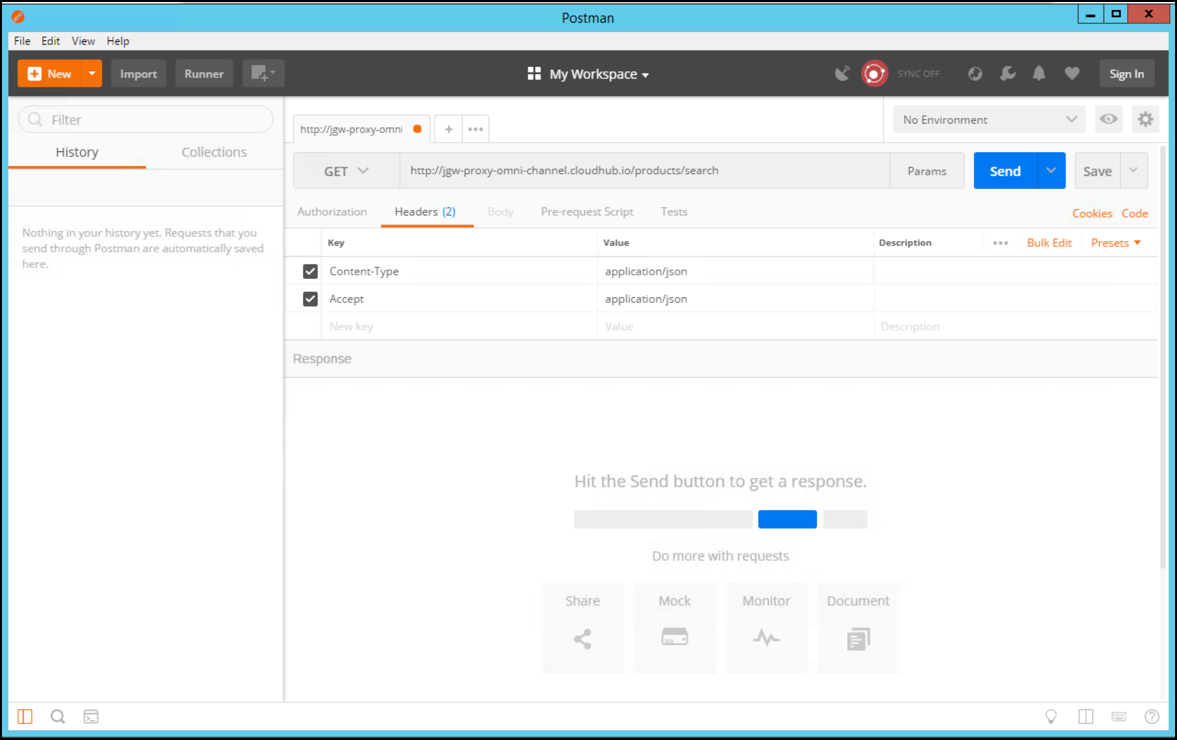This screenshot has width=1177, height=740.
Task: Click the satellite capture requests icon
Action: (x=842, y=74)
